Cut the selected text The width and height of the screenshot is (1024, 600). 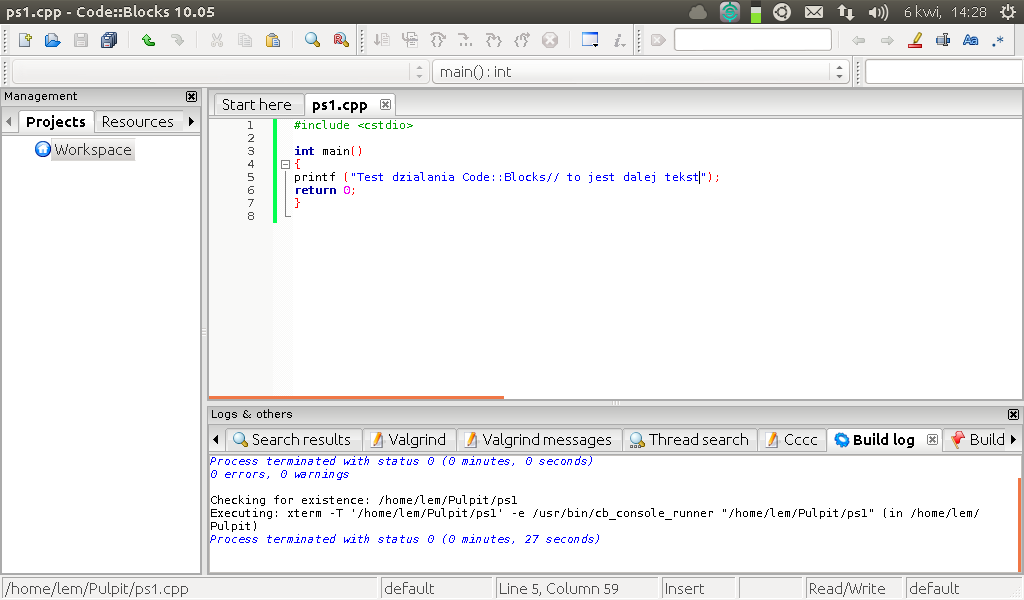click(216, 39)
